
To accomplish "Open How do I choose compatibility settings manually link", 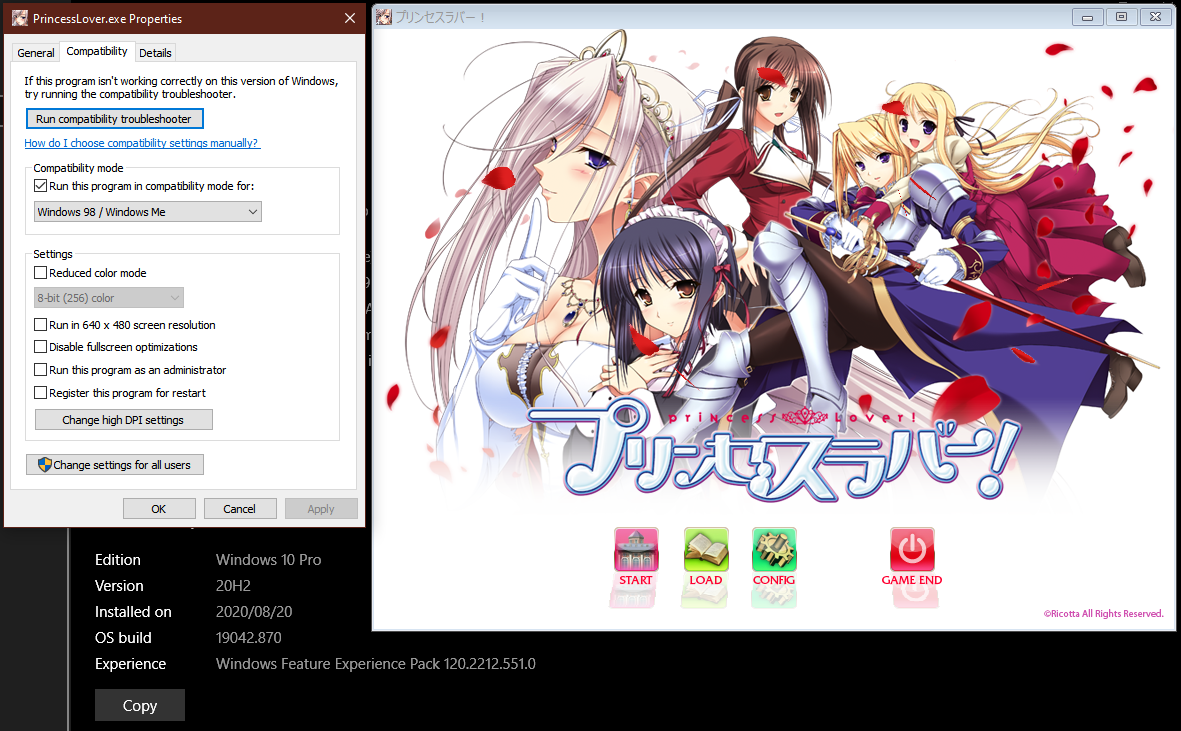I will tap(142, 143).
